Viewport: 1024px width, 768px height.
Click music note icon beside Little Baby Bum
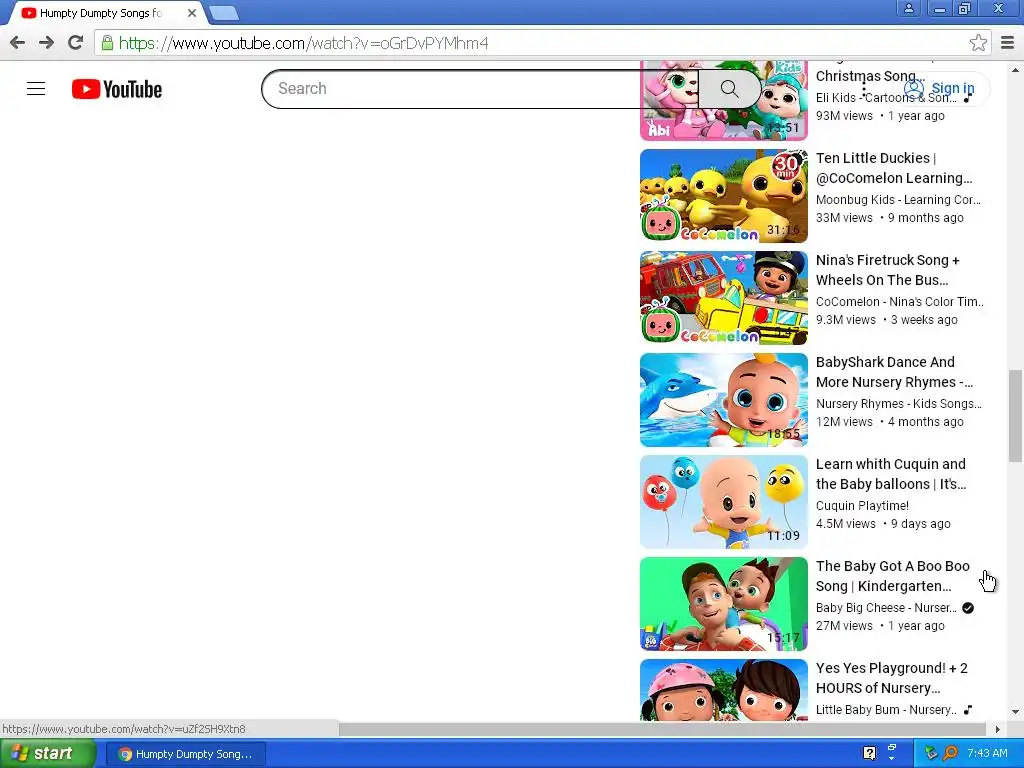(x=968, y=709)
